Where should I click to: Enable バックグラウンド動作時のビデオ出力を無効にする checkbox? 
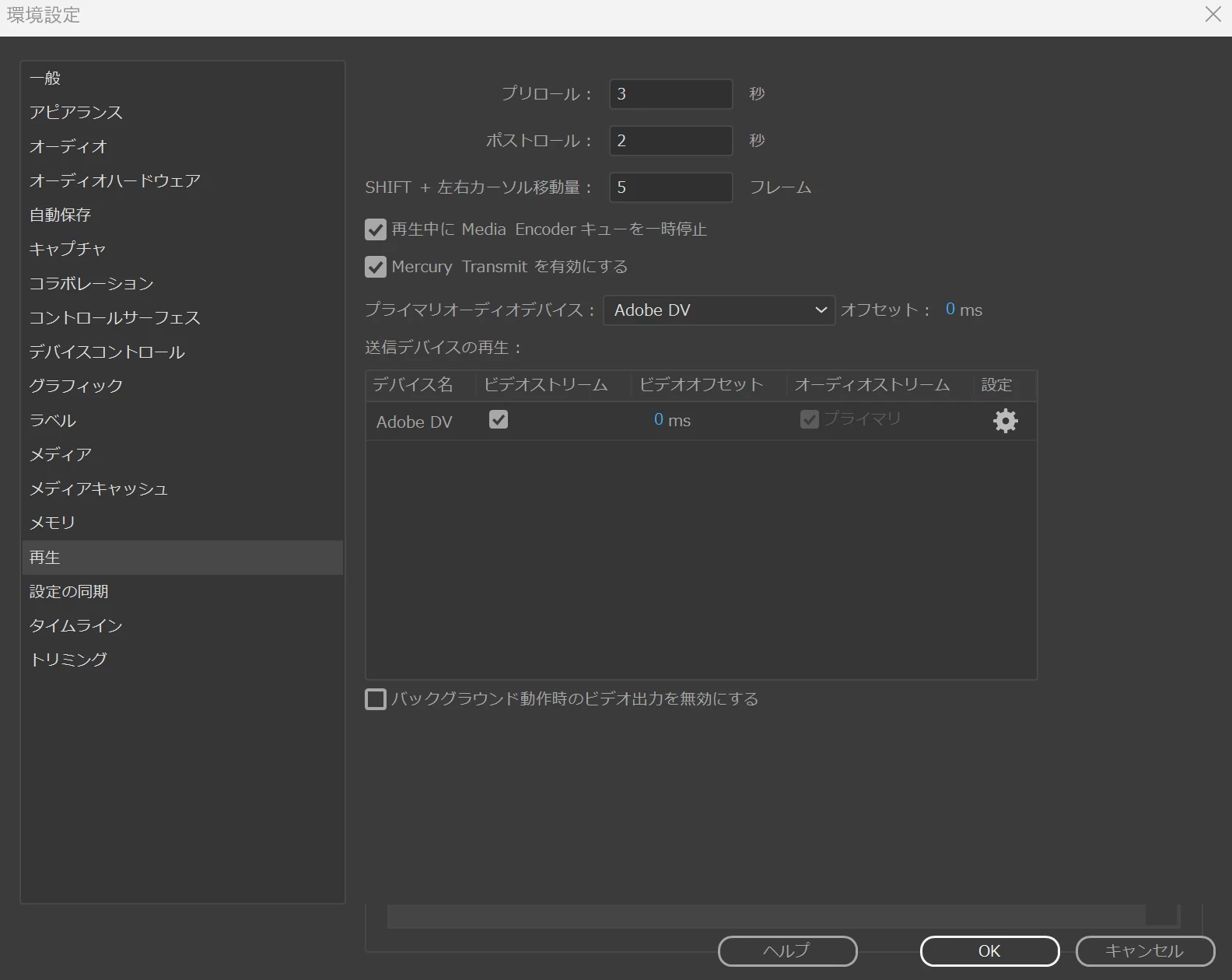pos(376,699)
